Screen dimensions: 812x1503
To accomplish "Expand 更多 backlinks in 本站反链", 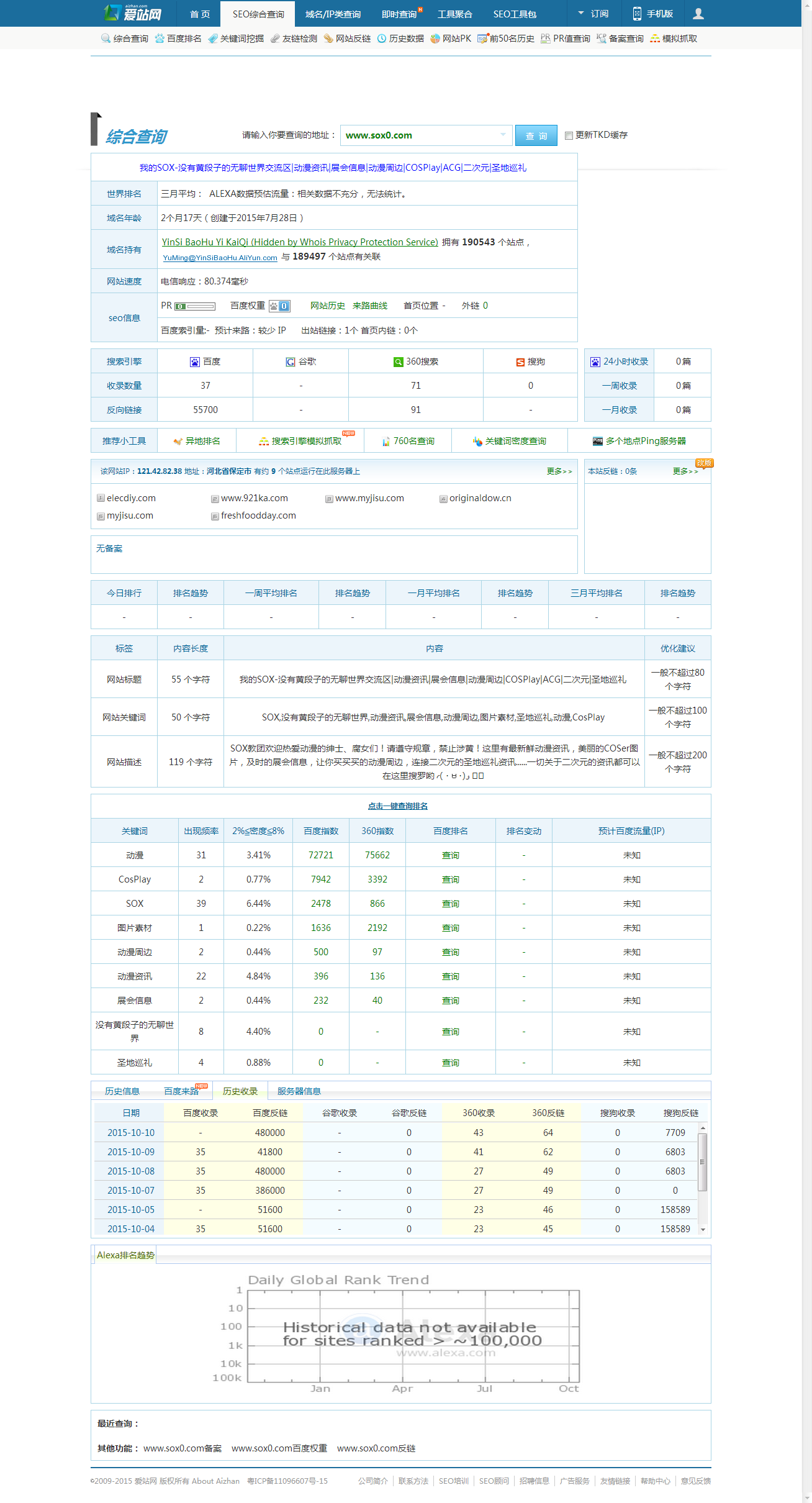I will [x=685, y=471].
